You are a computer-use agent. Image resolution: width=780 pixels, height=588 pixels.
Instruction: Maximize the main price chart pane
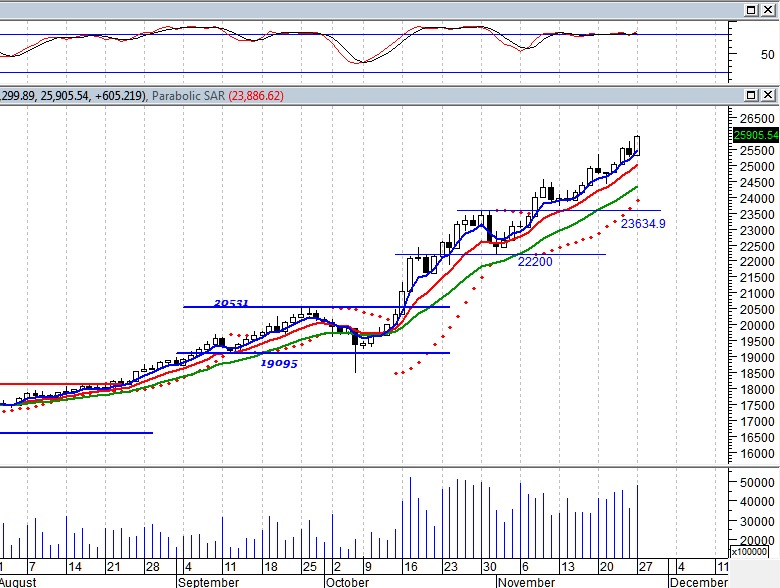click(x=751, y=96)
